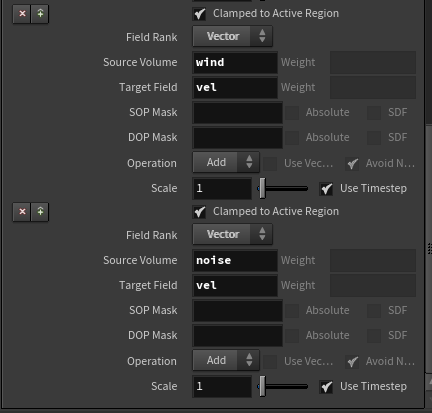432x413 pixels.
Task: Click the SOP Mask field in wind block
Action: tap(237, 113)
